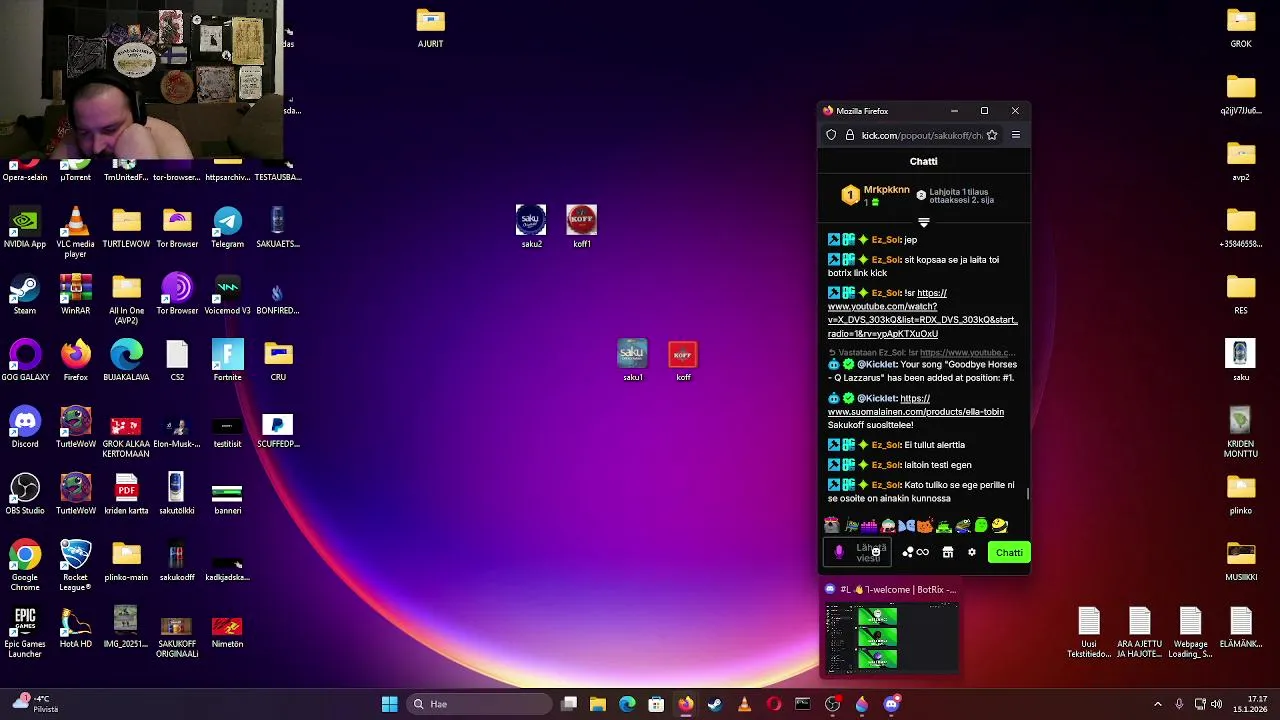Select the Webpage Loading text file icon
Screen dimensions: 1280x720
coord(1190,633)
